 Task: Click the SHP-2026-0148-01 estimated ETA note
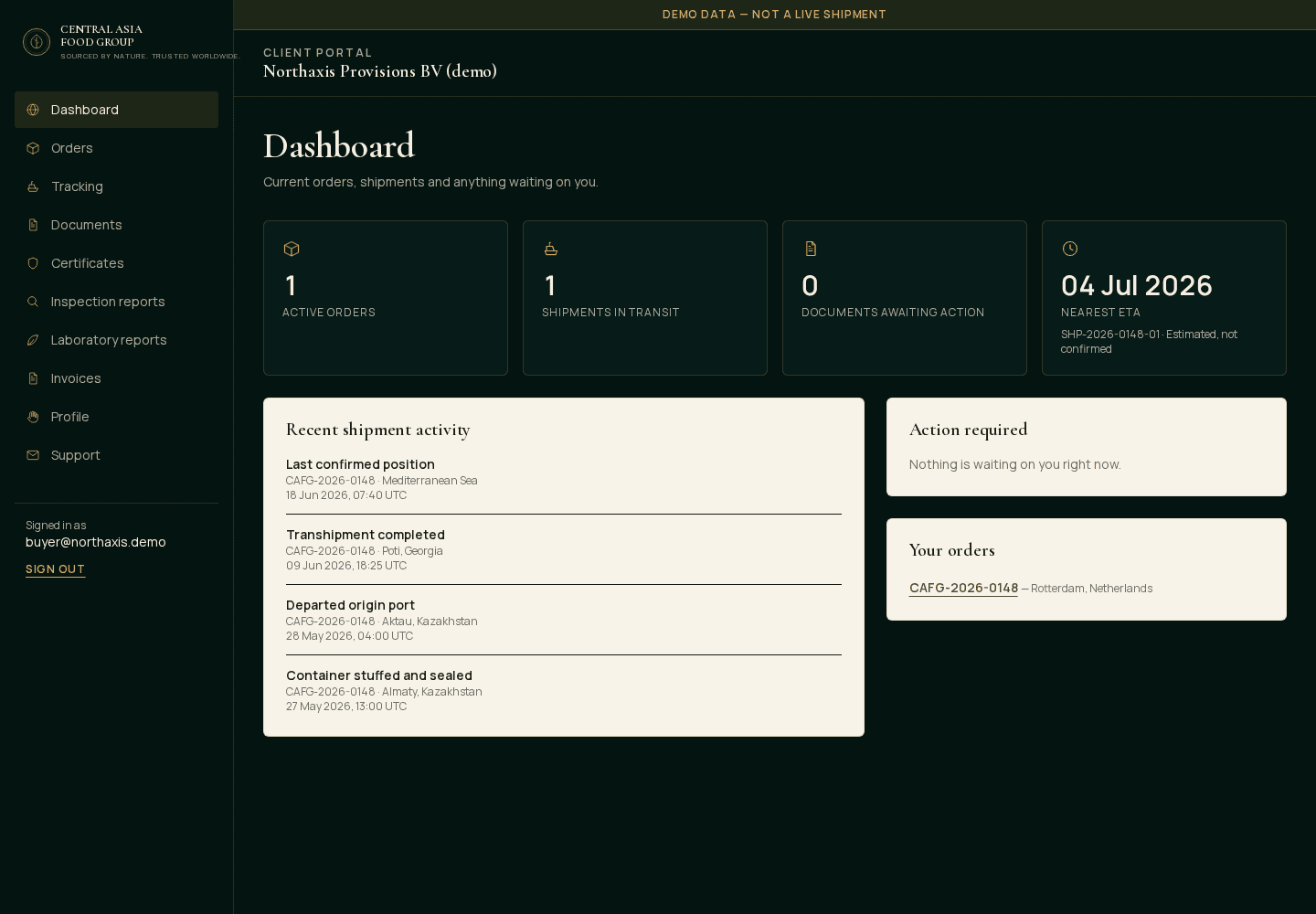1149,342
